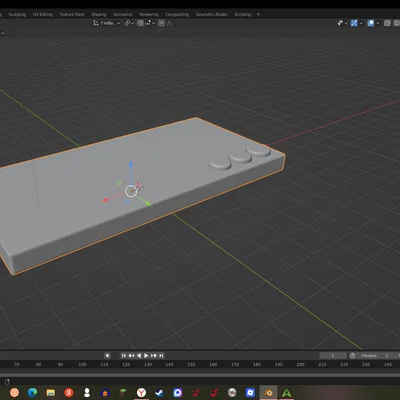This screenshot has height=400, width=400.
Task: Add a new workspace with the plus button
Action: pyautogui.click(x=258, y=14)
